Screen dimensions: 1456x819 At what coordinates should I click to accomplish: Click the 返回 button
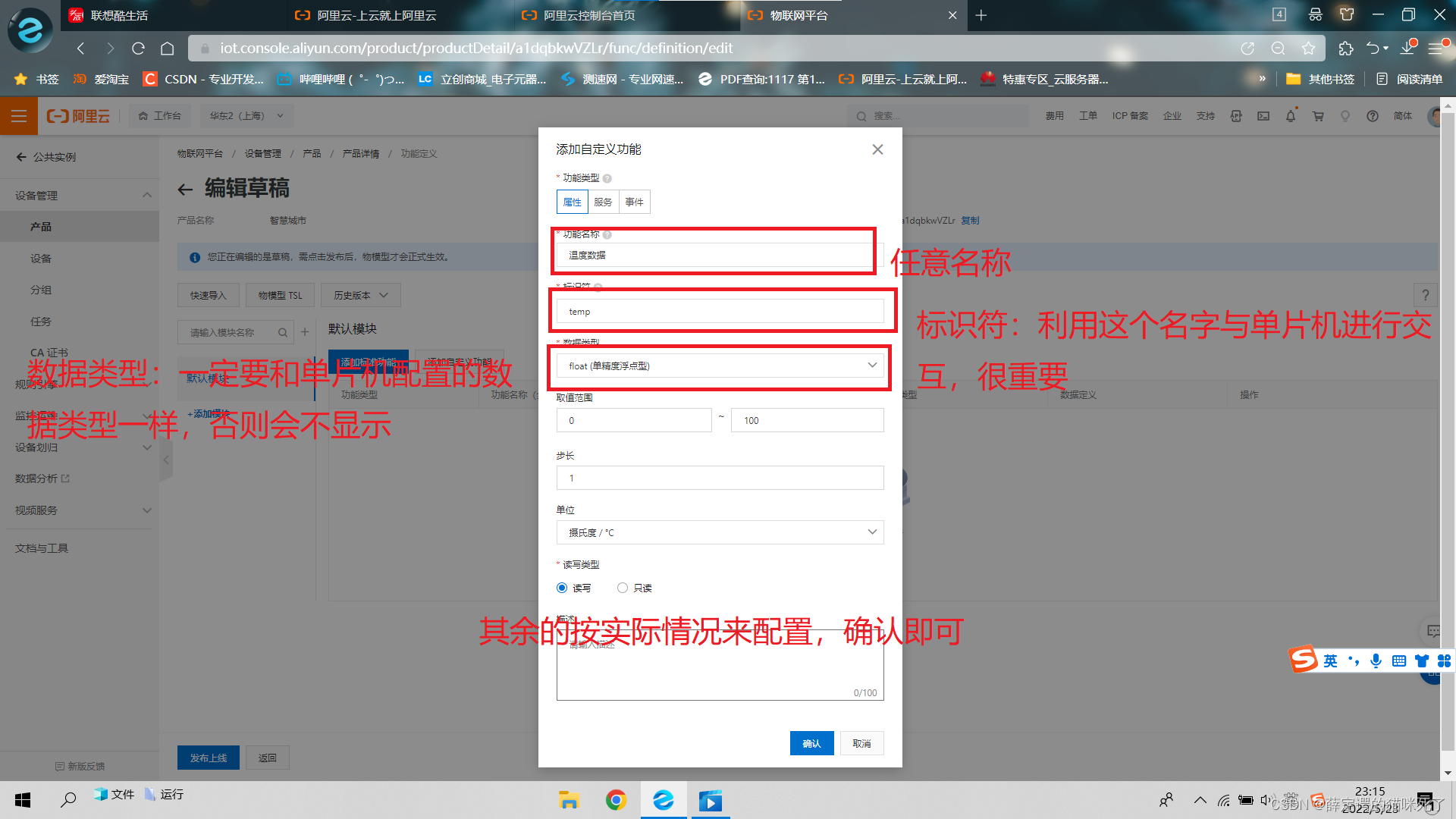(x=267, y=758)
